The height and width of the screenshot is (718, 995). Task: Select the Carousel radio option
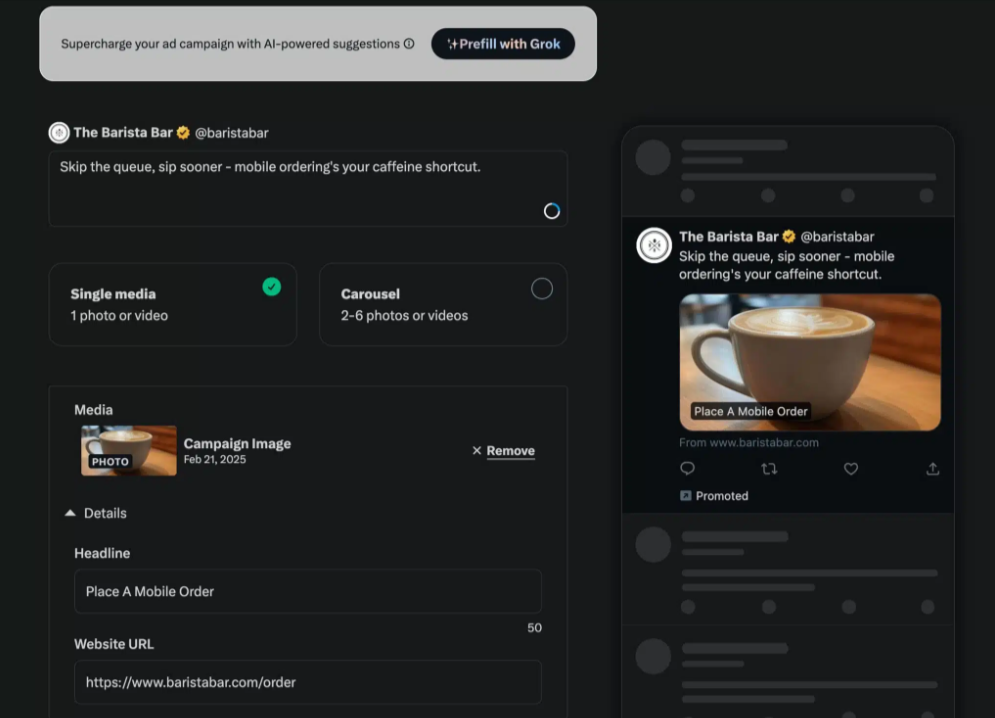[x=541, y=289]
